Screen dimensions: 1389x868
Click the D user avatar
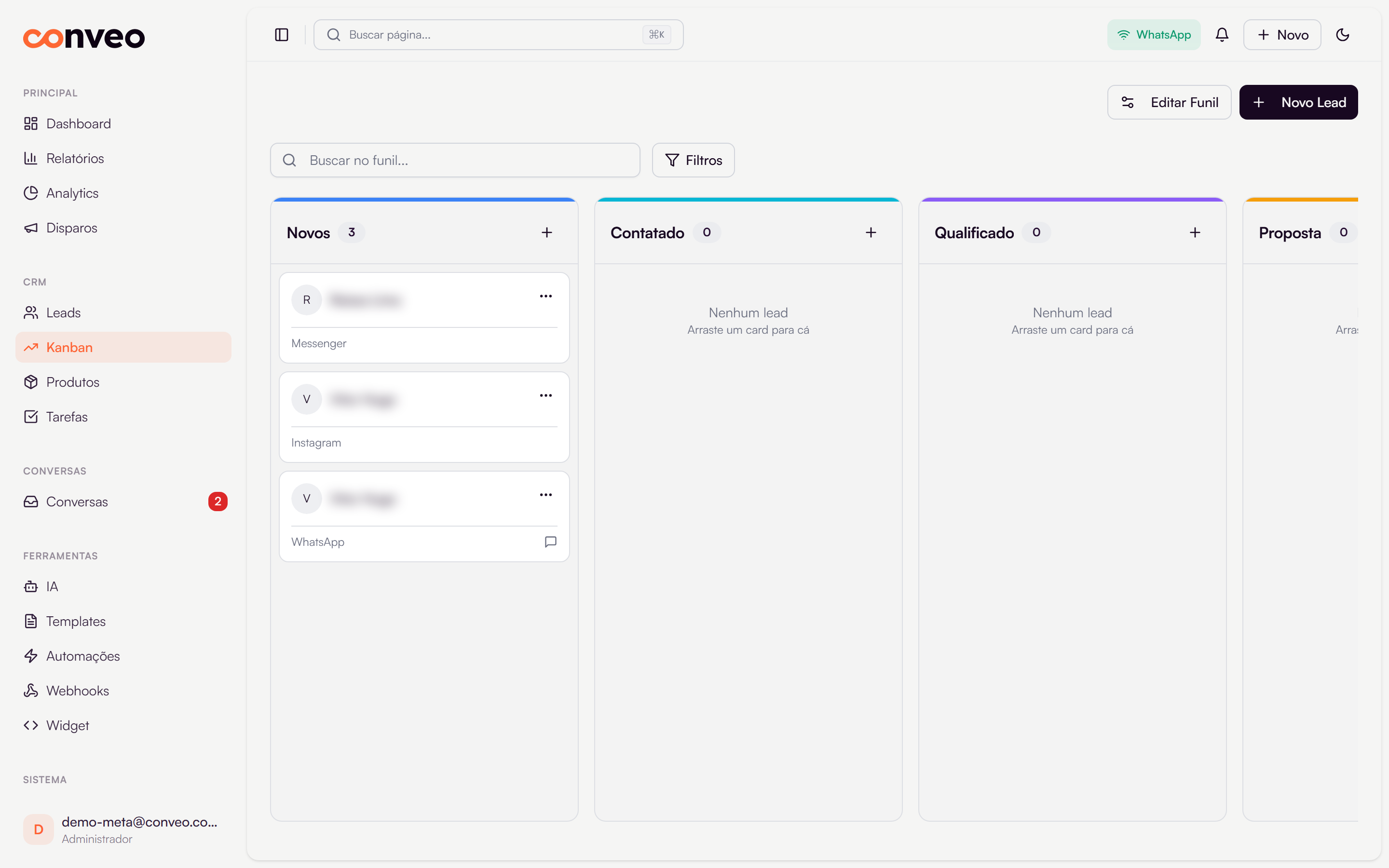39,829
